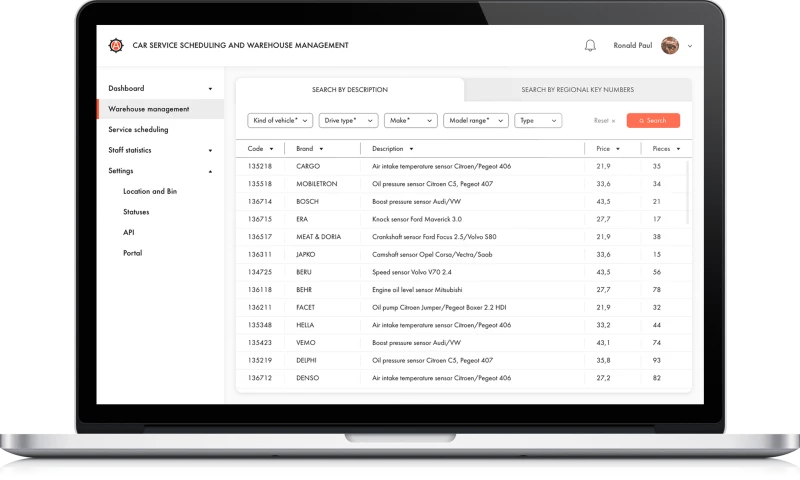Select code 135218 cell
This screenshot has height=480, width=800.
tap(260, 166)
